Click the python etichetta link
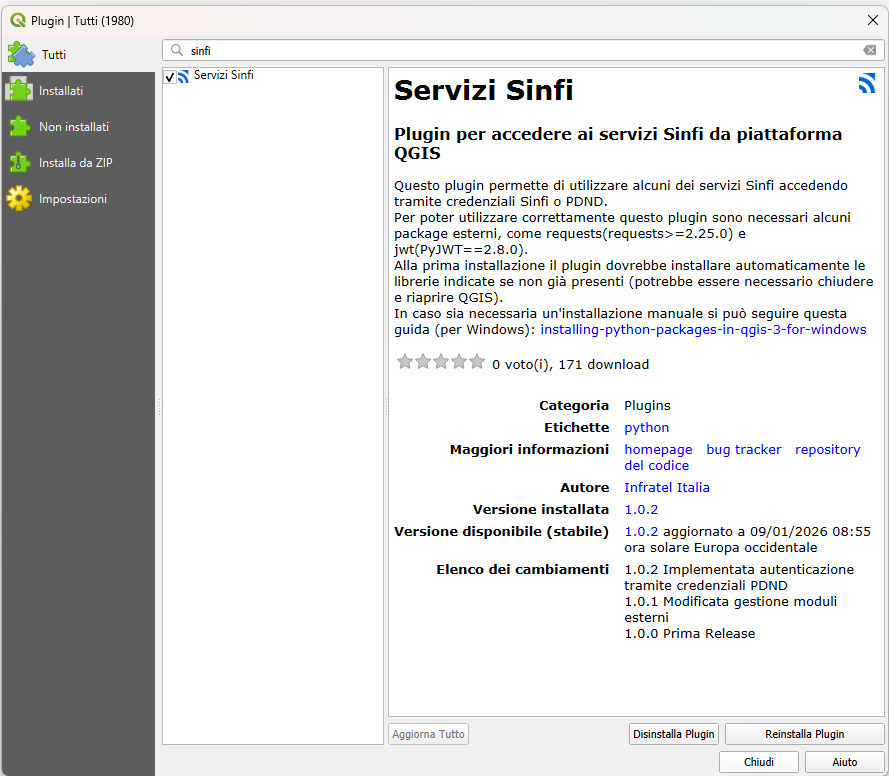The height and width of the screenshot is (776, 889). 646,427
